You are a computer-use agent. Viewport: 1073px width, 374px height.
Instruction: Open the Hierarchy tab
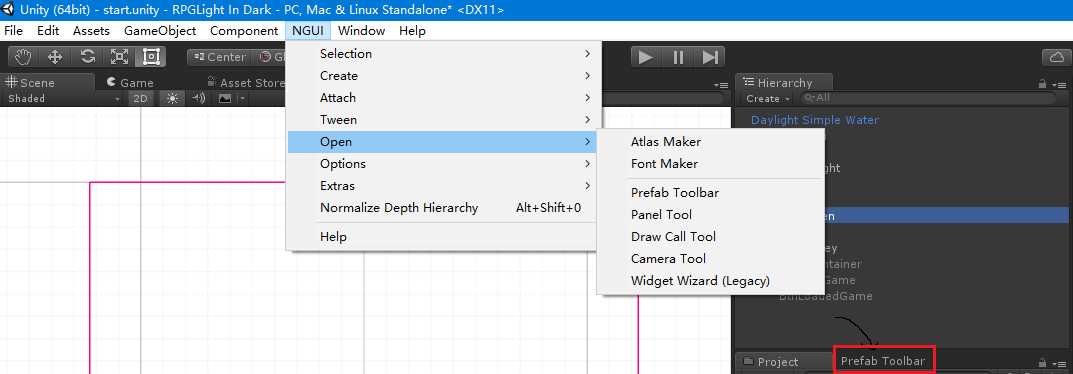click(x=784, y=83)
